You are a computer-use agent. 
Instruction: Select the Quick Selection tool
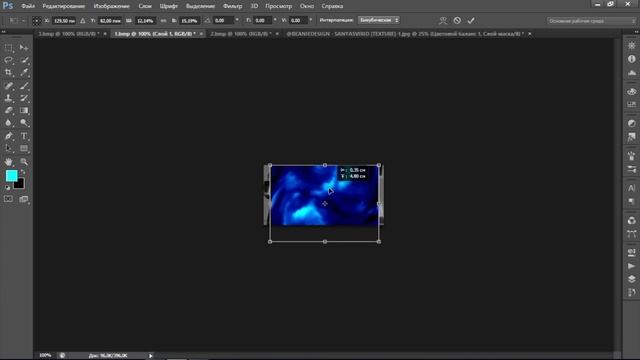(x=24, y=60)
